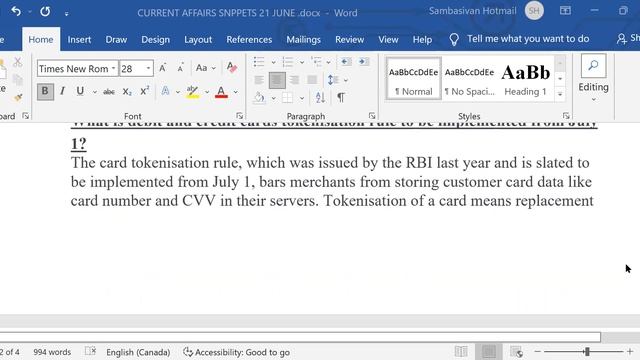Toggle Strikethrough formatting
This screenshot has height=360, width=640.
pos(109,91)
